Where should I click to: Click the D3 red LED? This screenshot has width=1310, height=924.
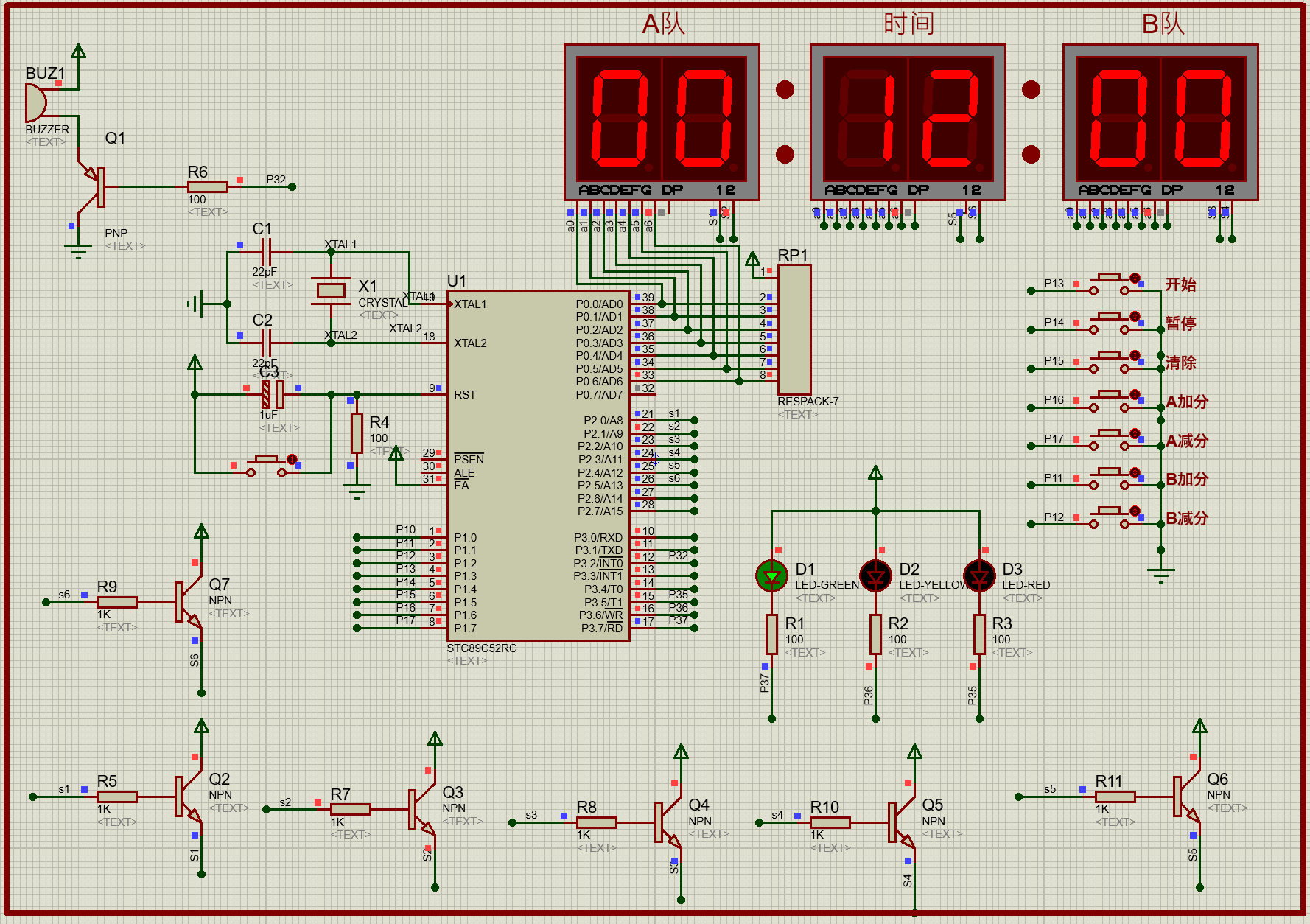pyautogui.click(x=979, y=575)
